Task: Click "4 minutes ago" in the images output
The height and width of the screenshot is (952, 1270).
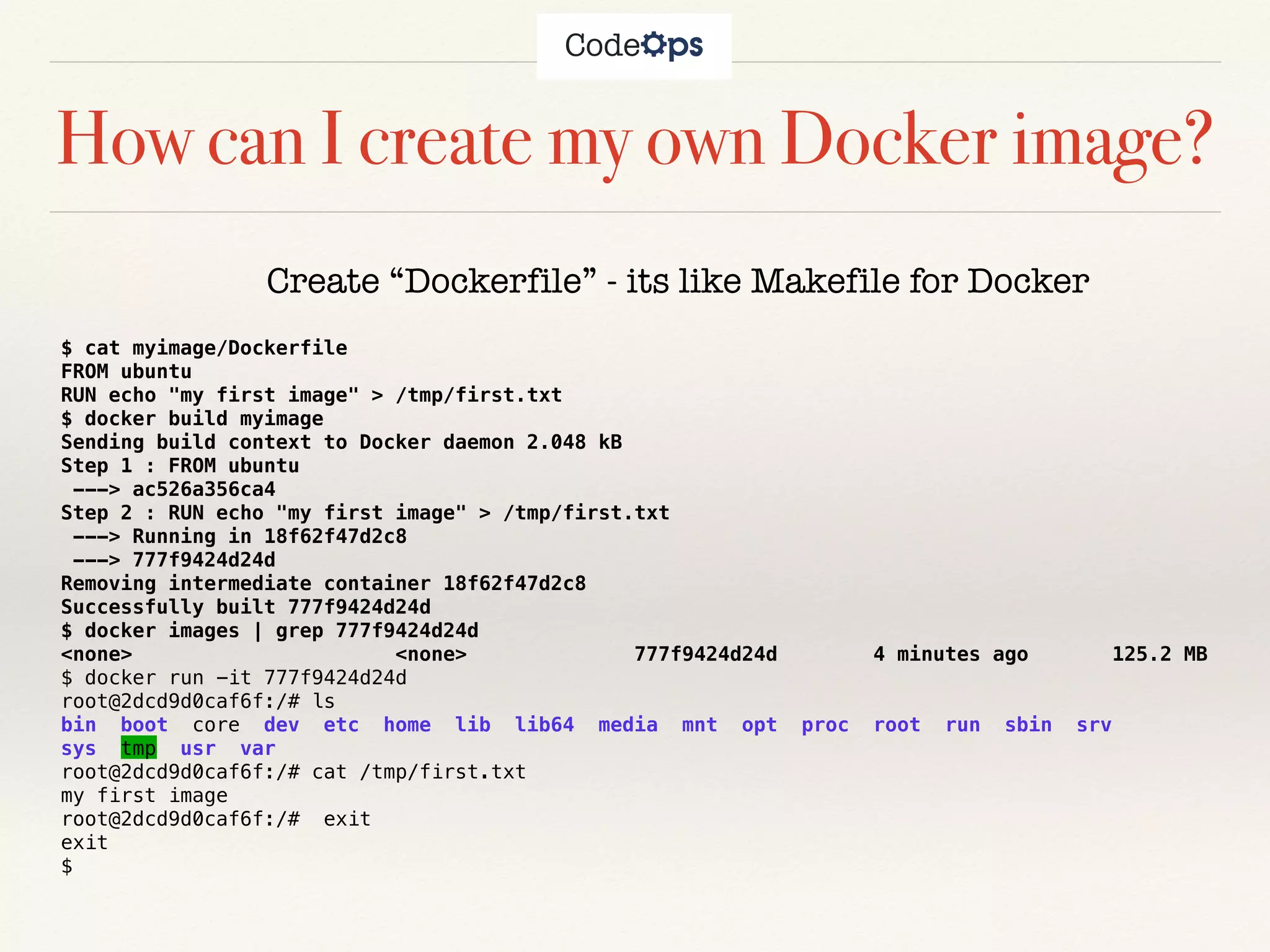Action: pos(951,654)
